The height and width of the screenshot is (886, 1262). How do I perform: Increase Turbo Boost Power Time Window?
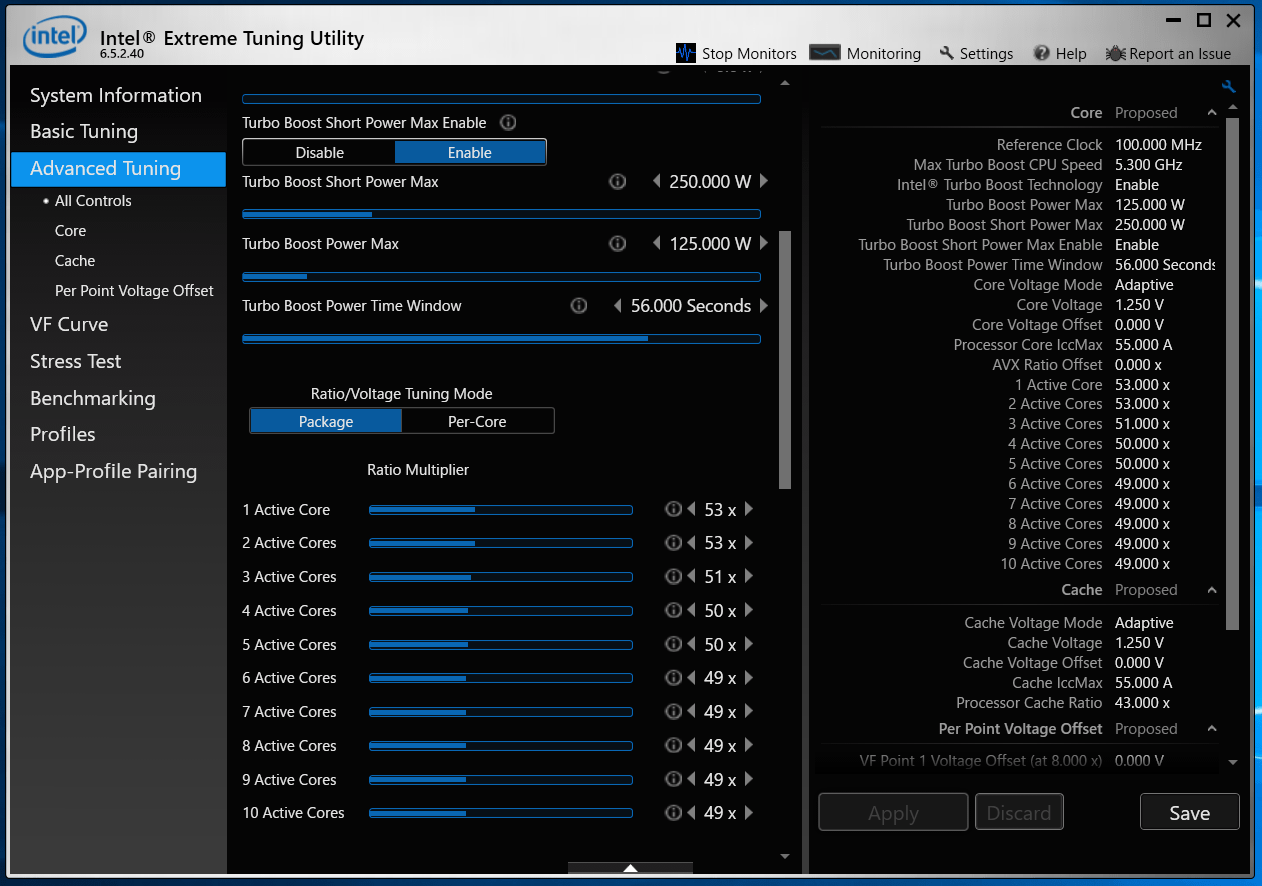[764, 306]
